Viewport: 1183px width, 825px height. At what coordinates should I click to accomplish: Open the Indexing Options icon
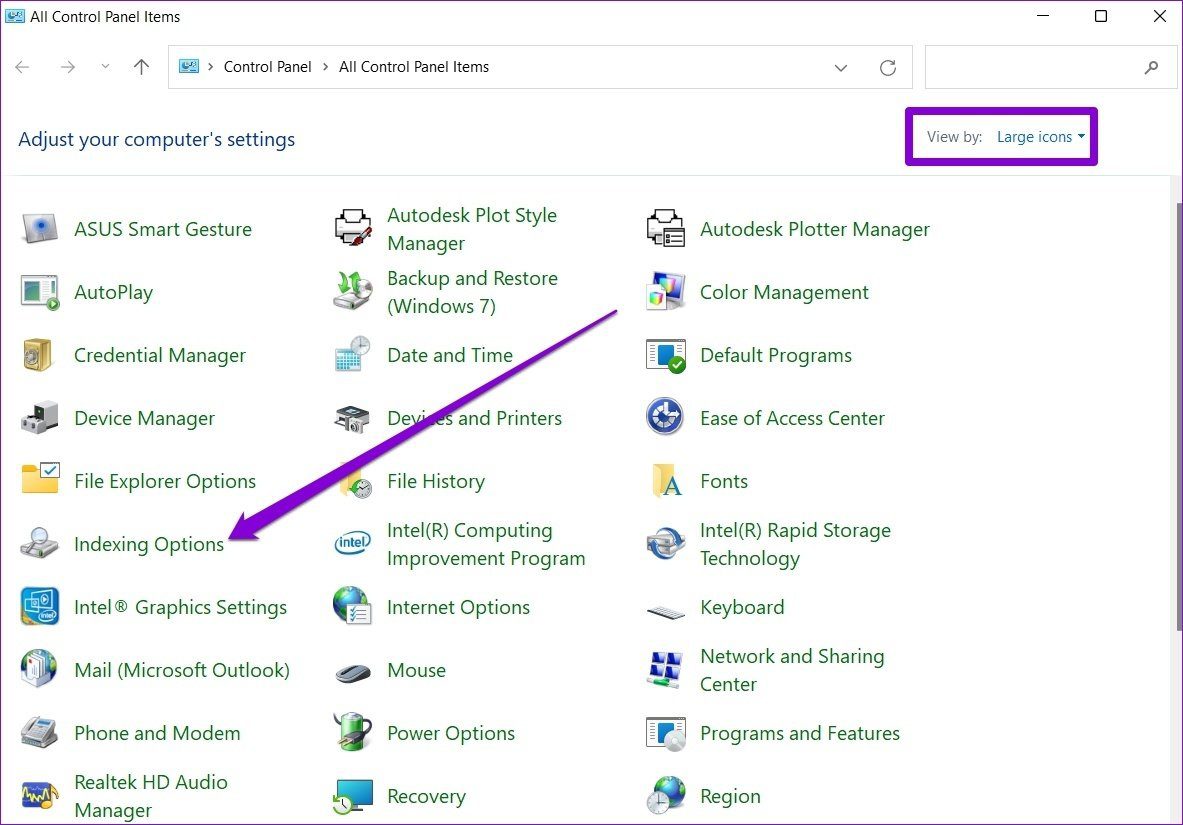point(39,543)
